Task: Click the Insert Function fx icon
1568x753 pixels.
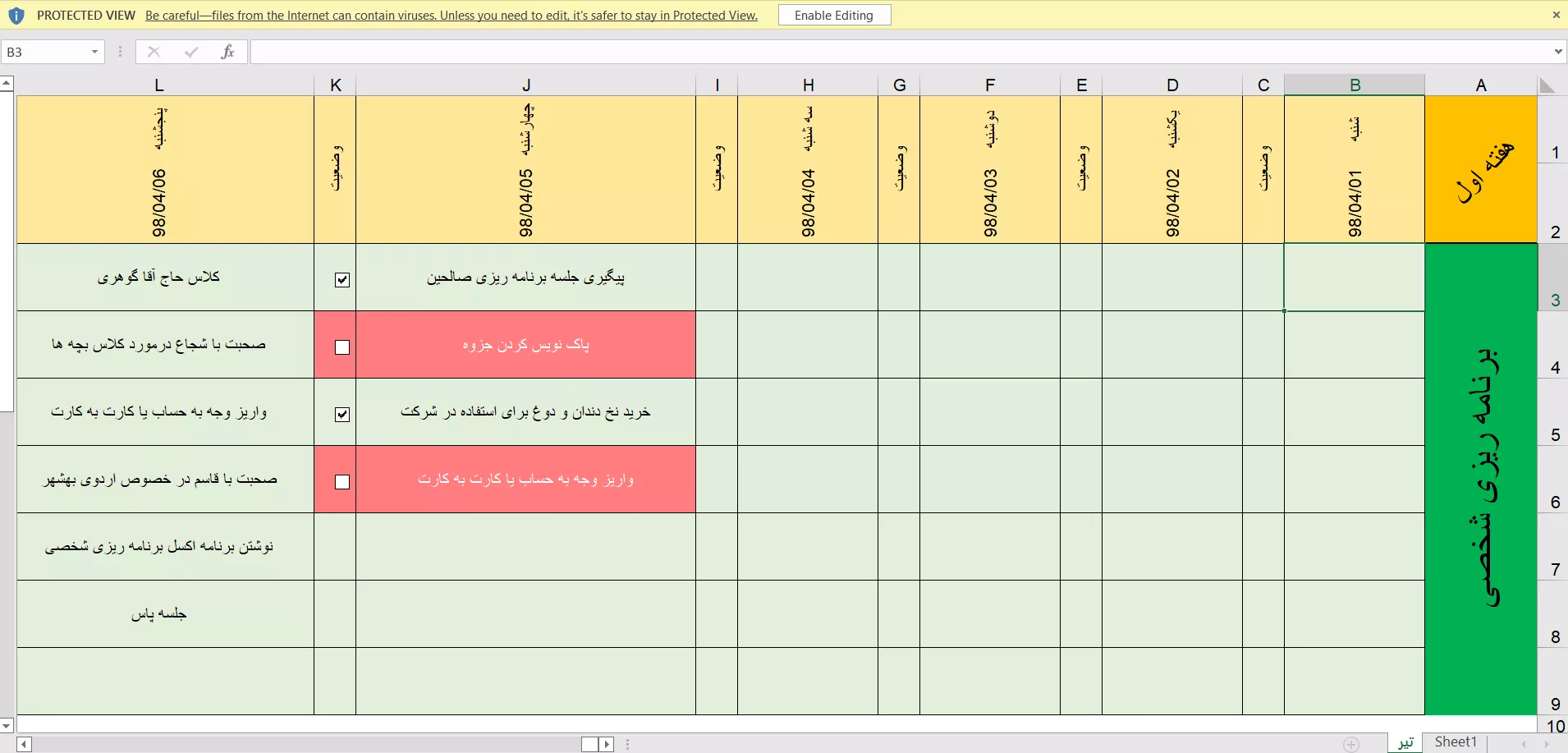Action: 227,52
